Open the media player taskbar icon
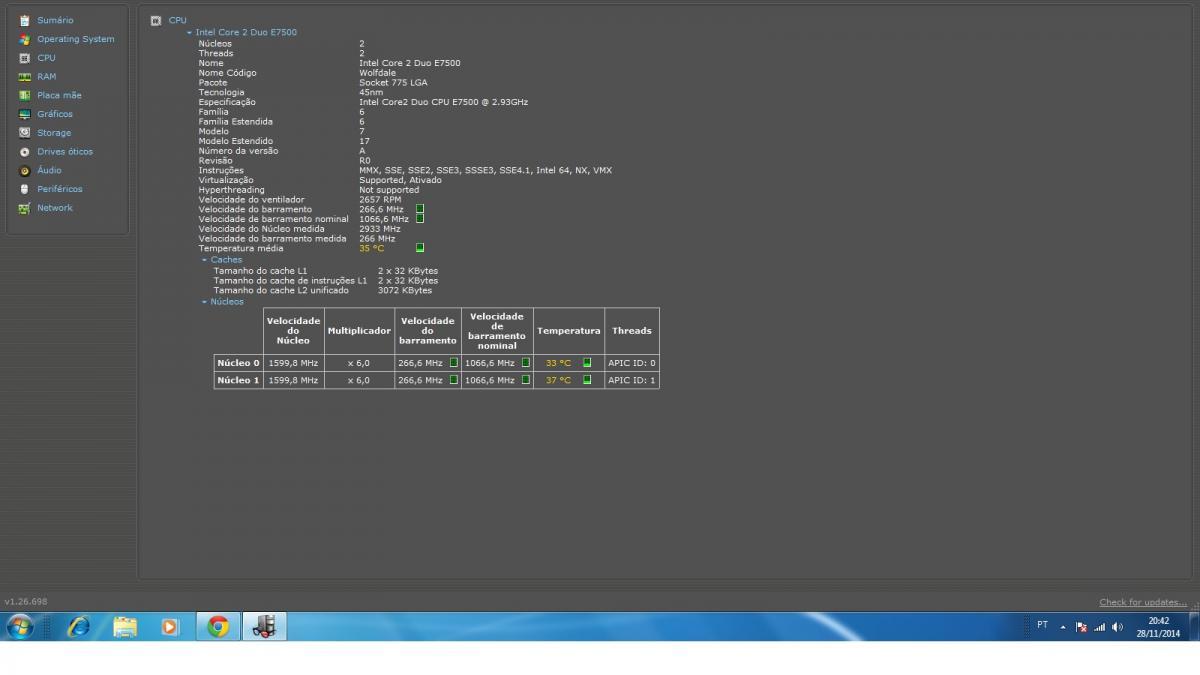 (x=170, y=627)
